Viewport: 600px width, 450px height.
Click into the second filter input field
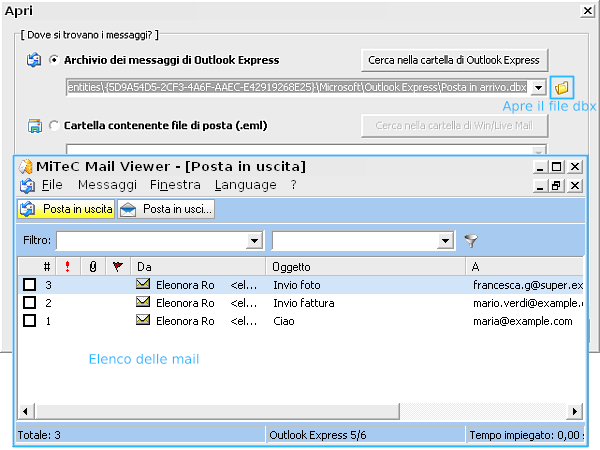click(355, 241)
